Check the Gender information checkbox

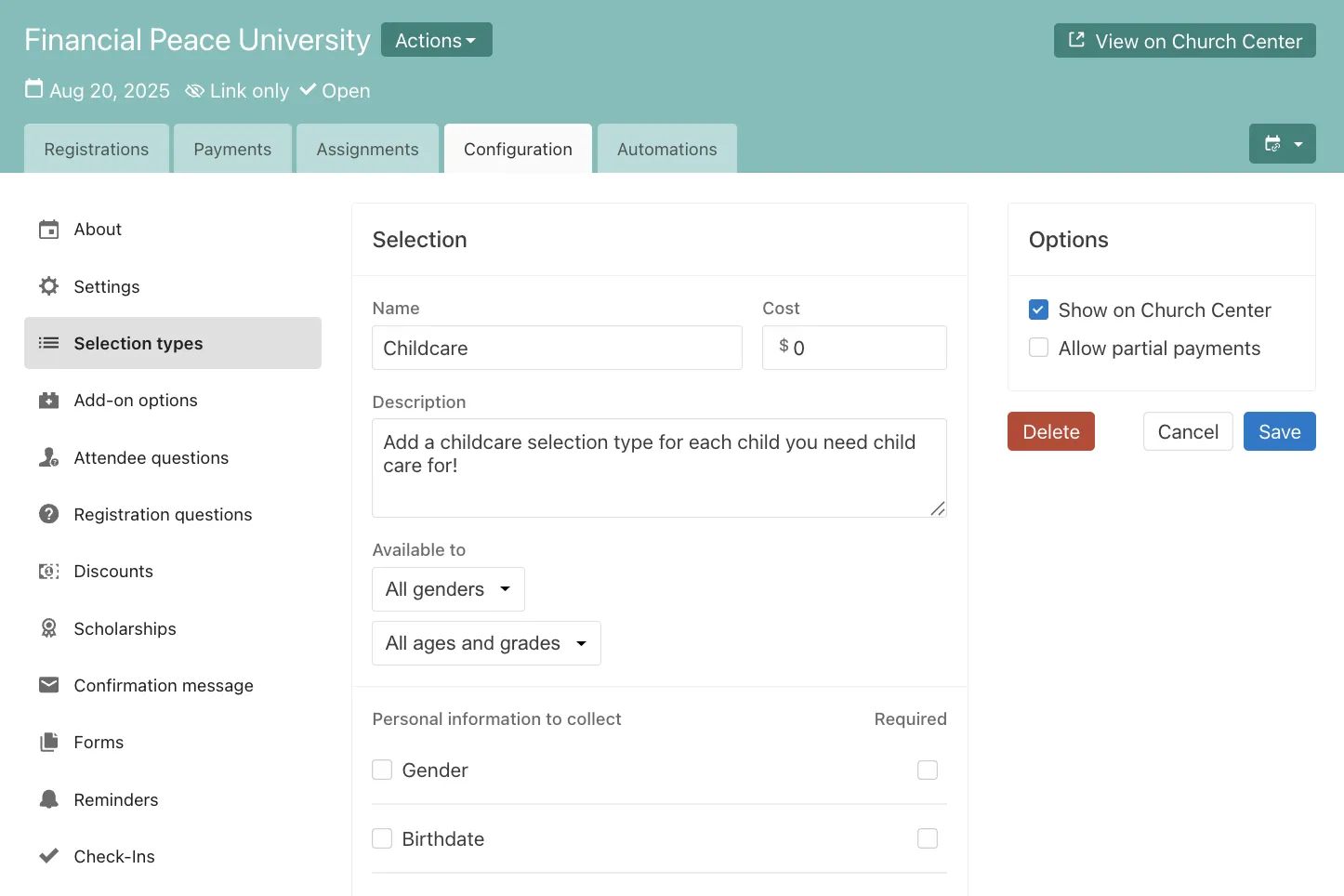point(382,770)
